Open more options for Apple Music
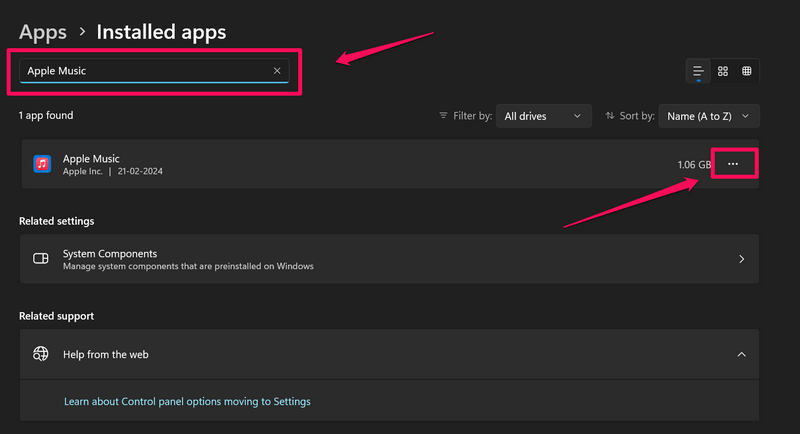This screenshot has width=800, height=434. coord(733,164)
